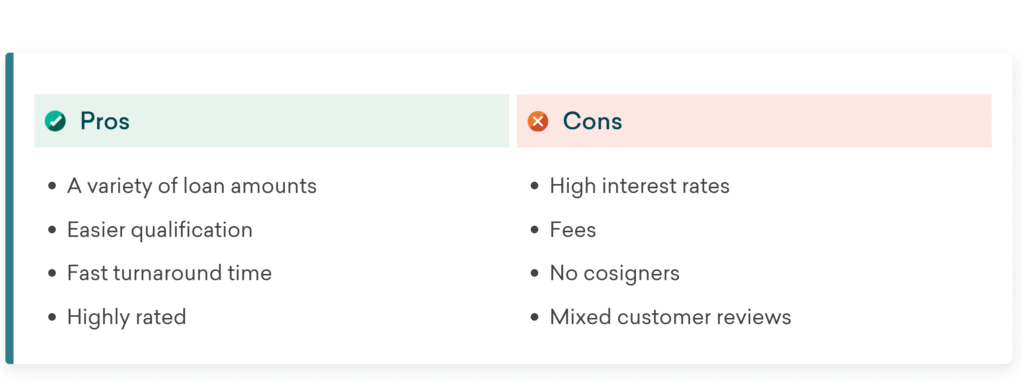Click bullet point before 'Highly rated'

[x=52, y=318]
